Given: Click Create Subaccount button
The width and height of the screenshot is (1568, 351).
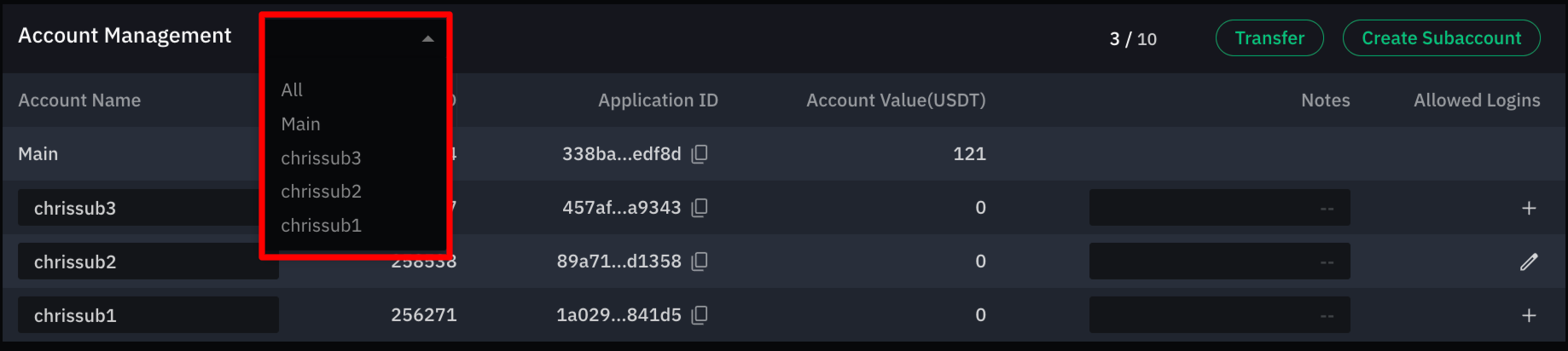Looking at the screenshot, I should click(1441, 38).
